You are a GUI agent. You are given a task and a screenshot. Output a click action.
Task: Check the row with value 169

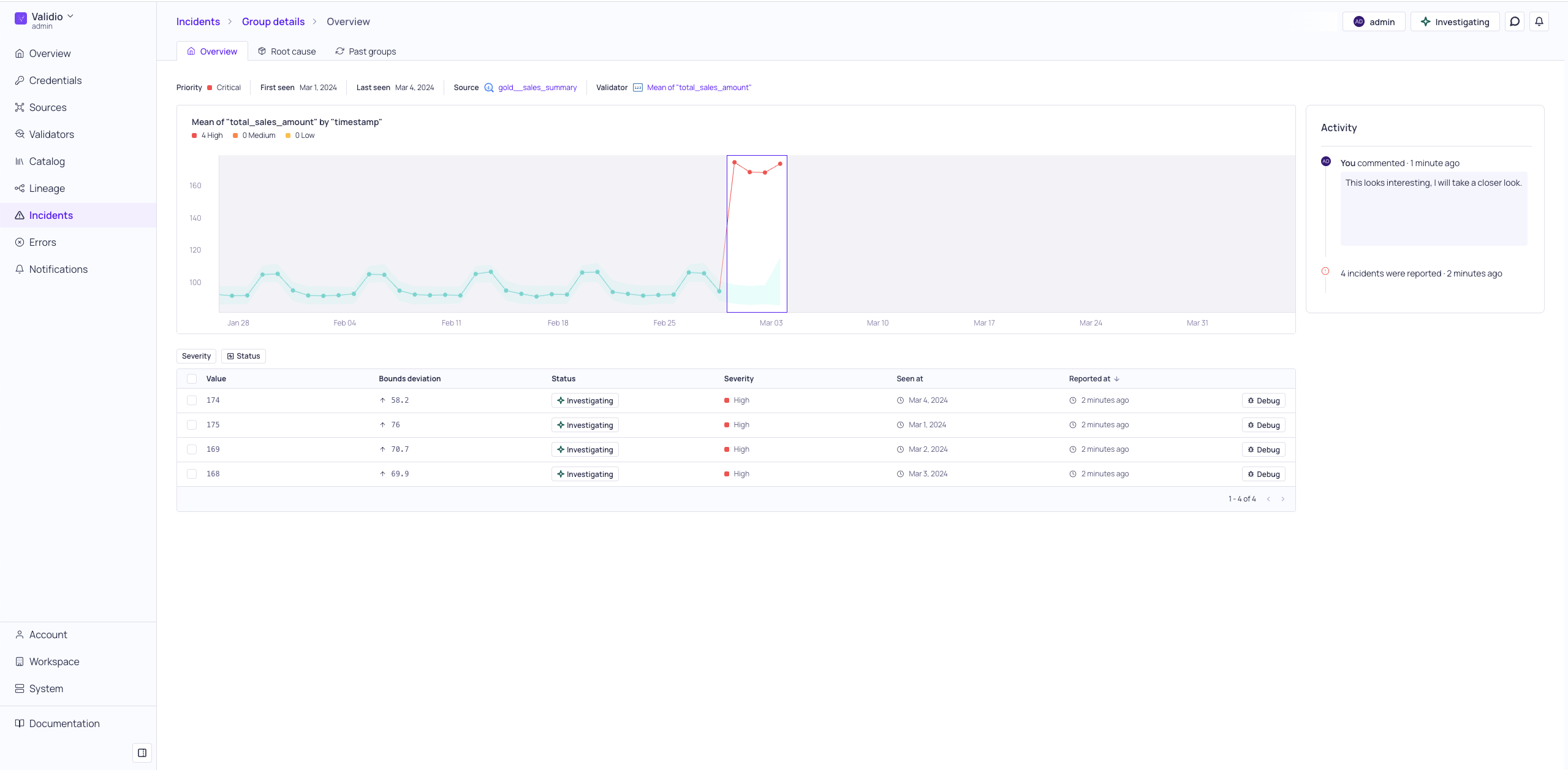pos(192,449)
